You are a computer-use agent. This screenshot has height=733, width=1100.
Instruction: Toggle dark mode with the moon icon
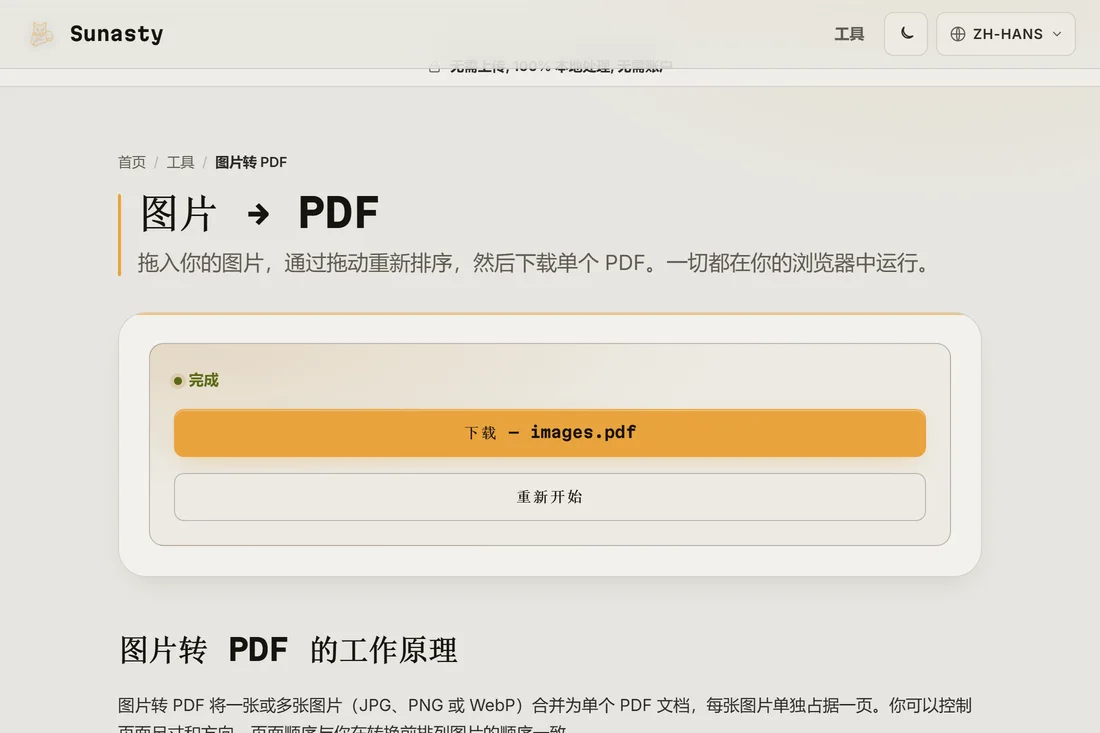tap(906, 34)
